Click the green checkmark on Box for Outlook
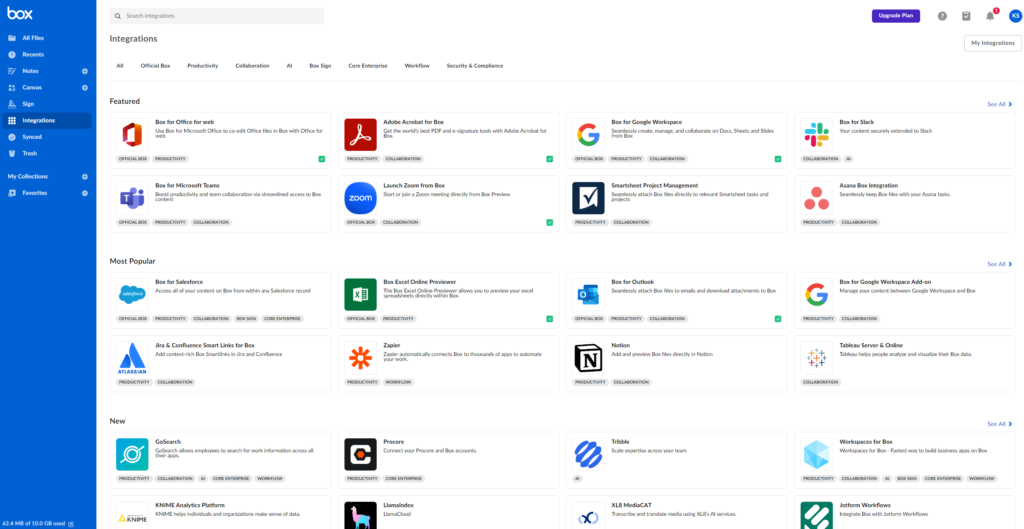 (777, 319)
